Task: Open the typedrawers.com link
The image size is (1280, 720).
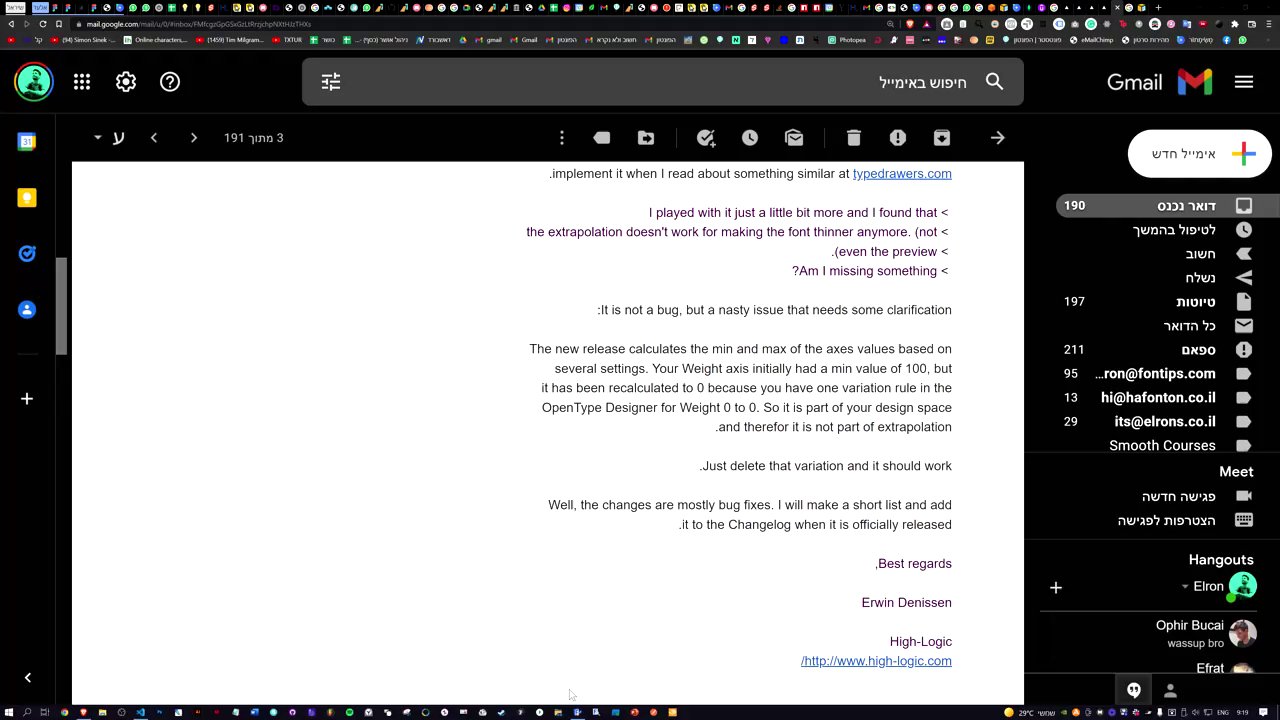Action: [x=902, y=174]
